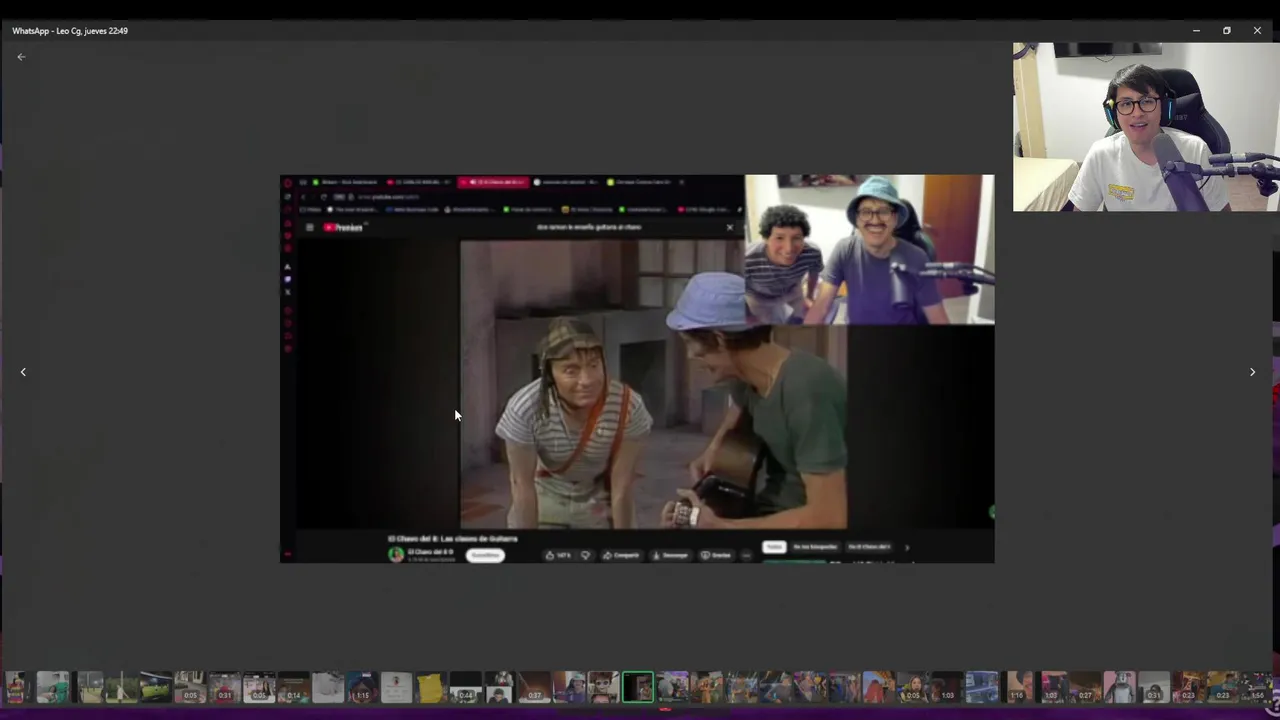Advance to the next media item
Image resolution: width=1280 pixels, height=720 pixels.
point(1252,372)
